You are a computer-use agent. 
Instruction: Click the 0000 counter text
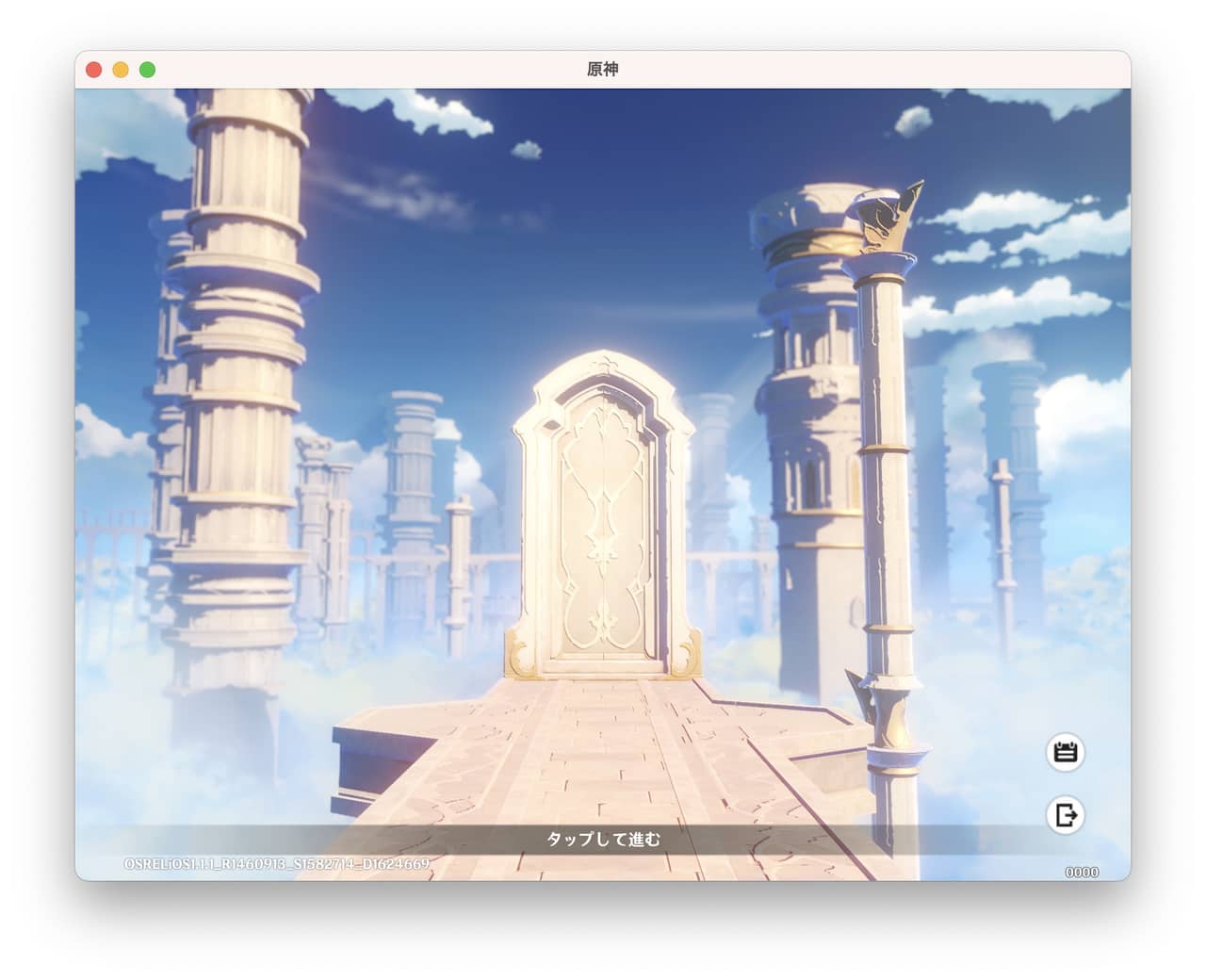coord(1082,873)
